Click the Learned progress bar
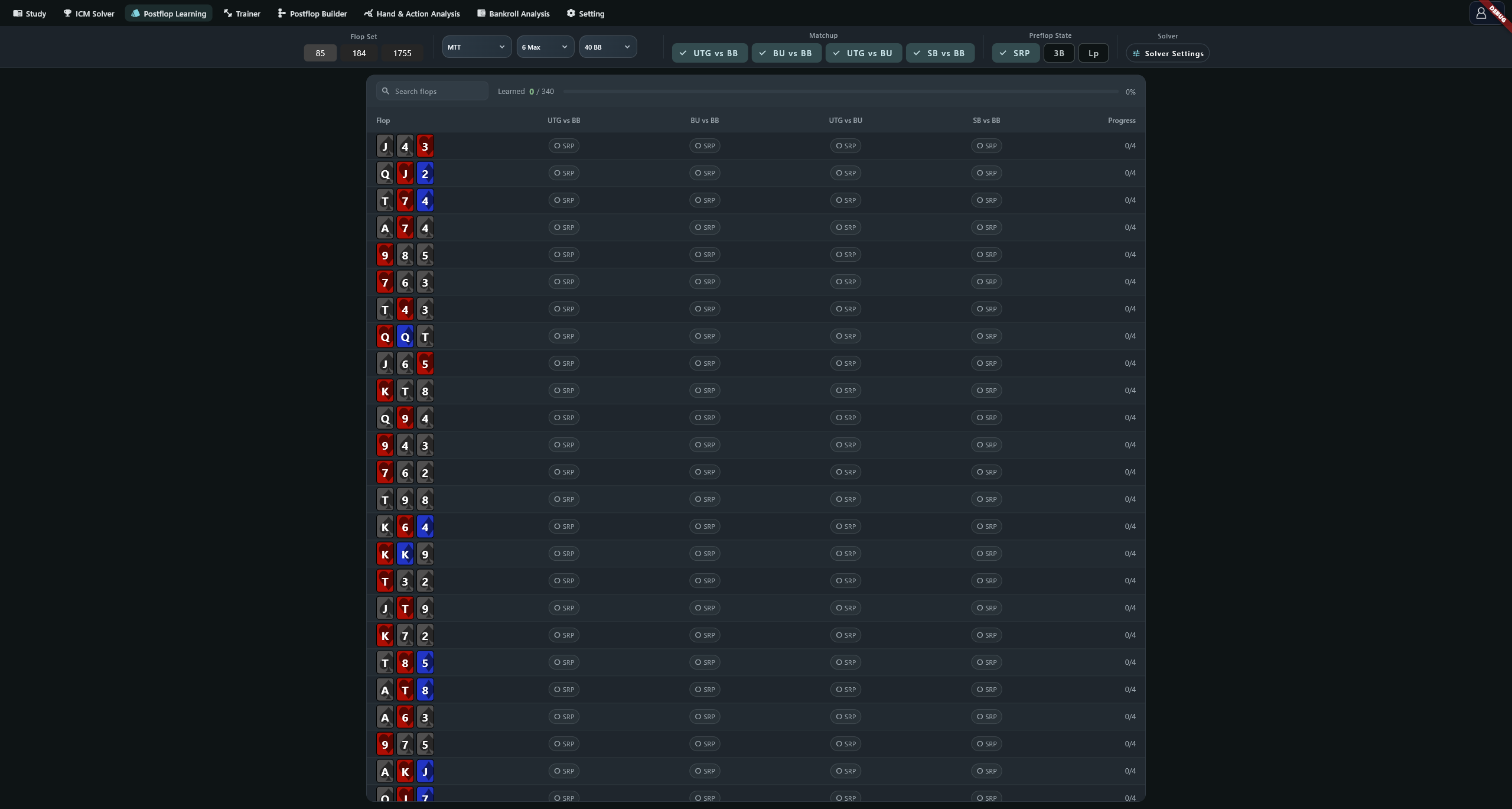 (x=840, y=92)
